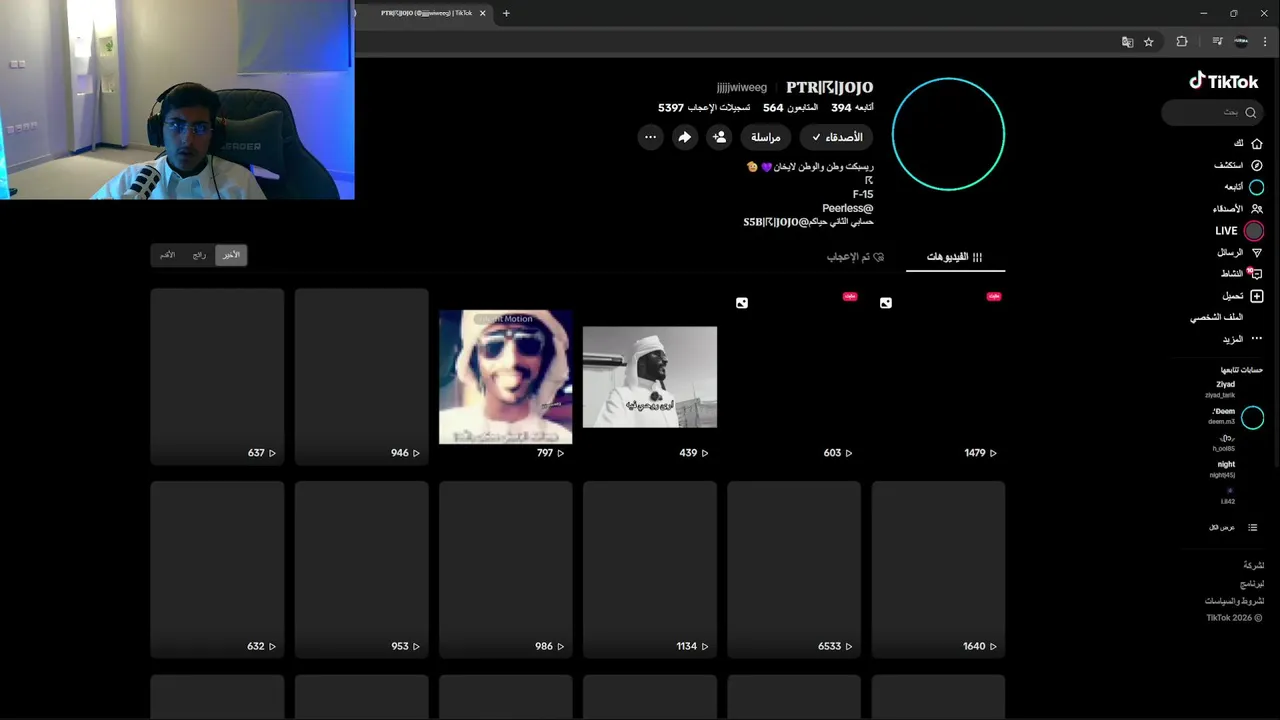Click the add-friend person icon on profile

pos(719,137)
